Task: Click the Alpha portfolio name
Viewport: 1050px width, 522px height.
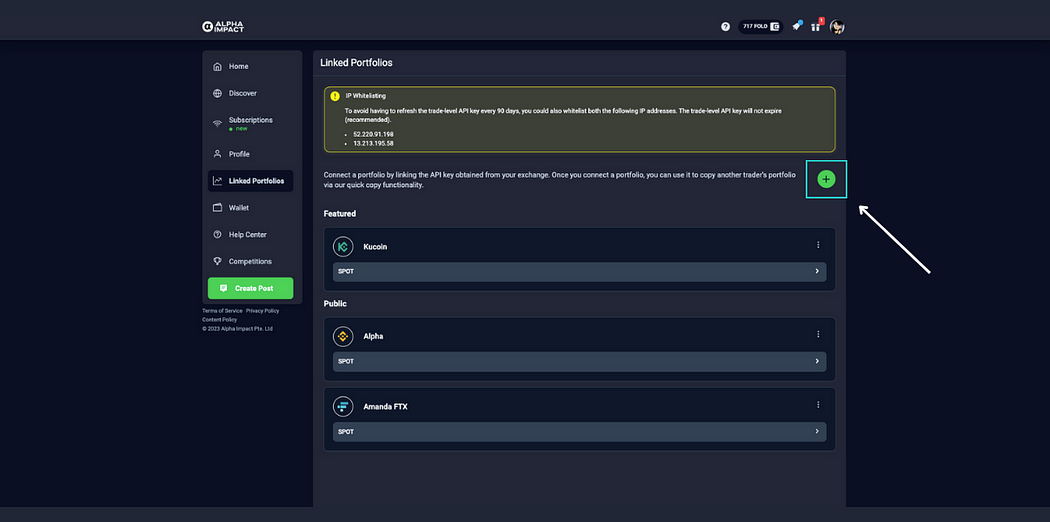Action: (373, 337)
